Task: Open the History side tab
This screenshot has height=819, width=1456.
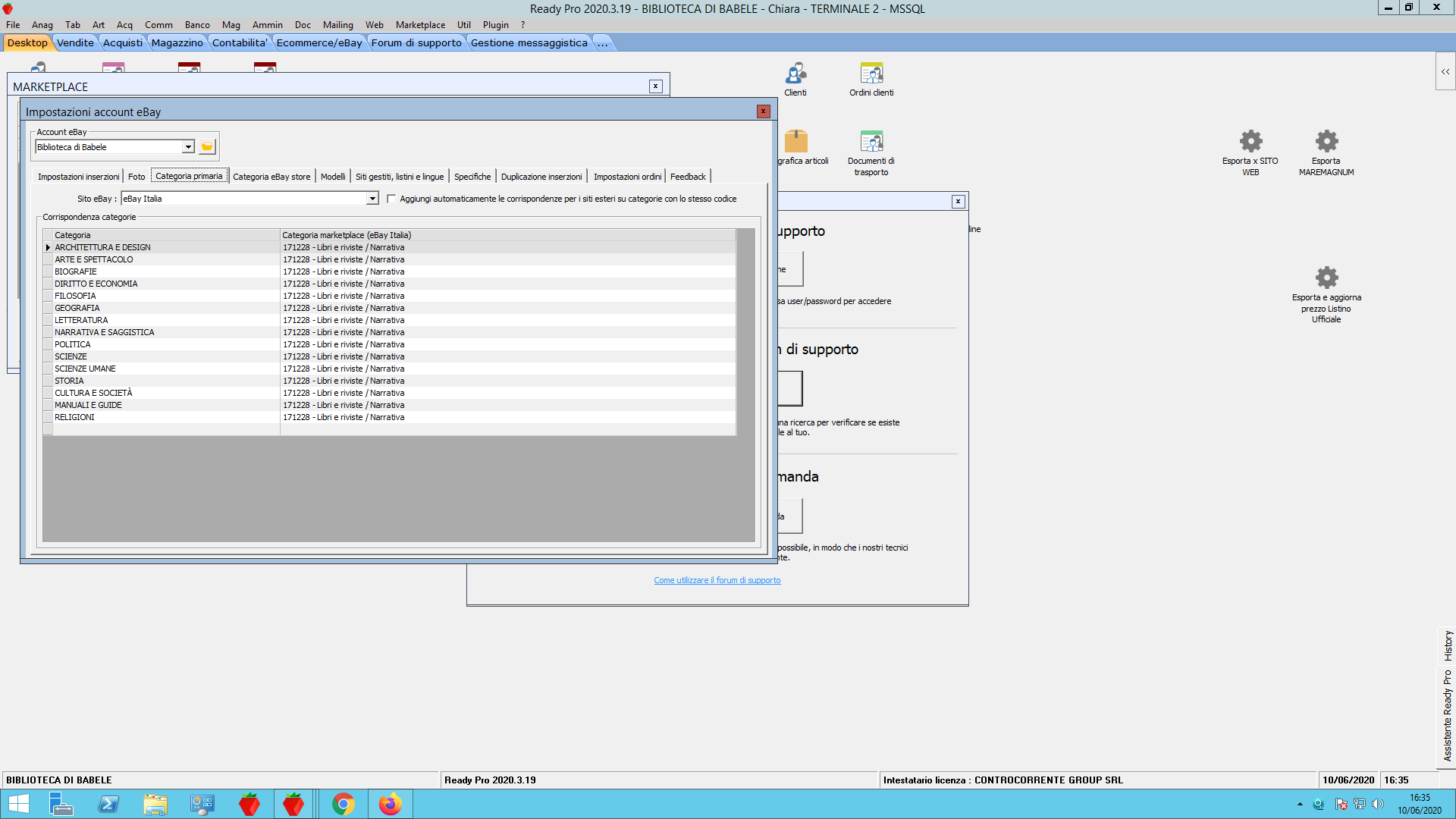Action: click(1448, 646)
